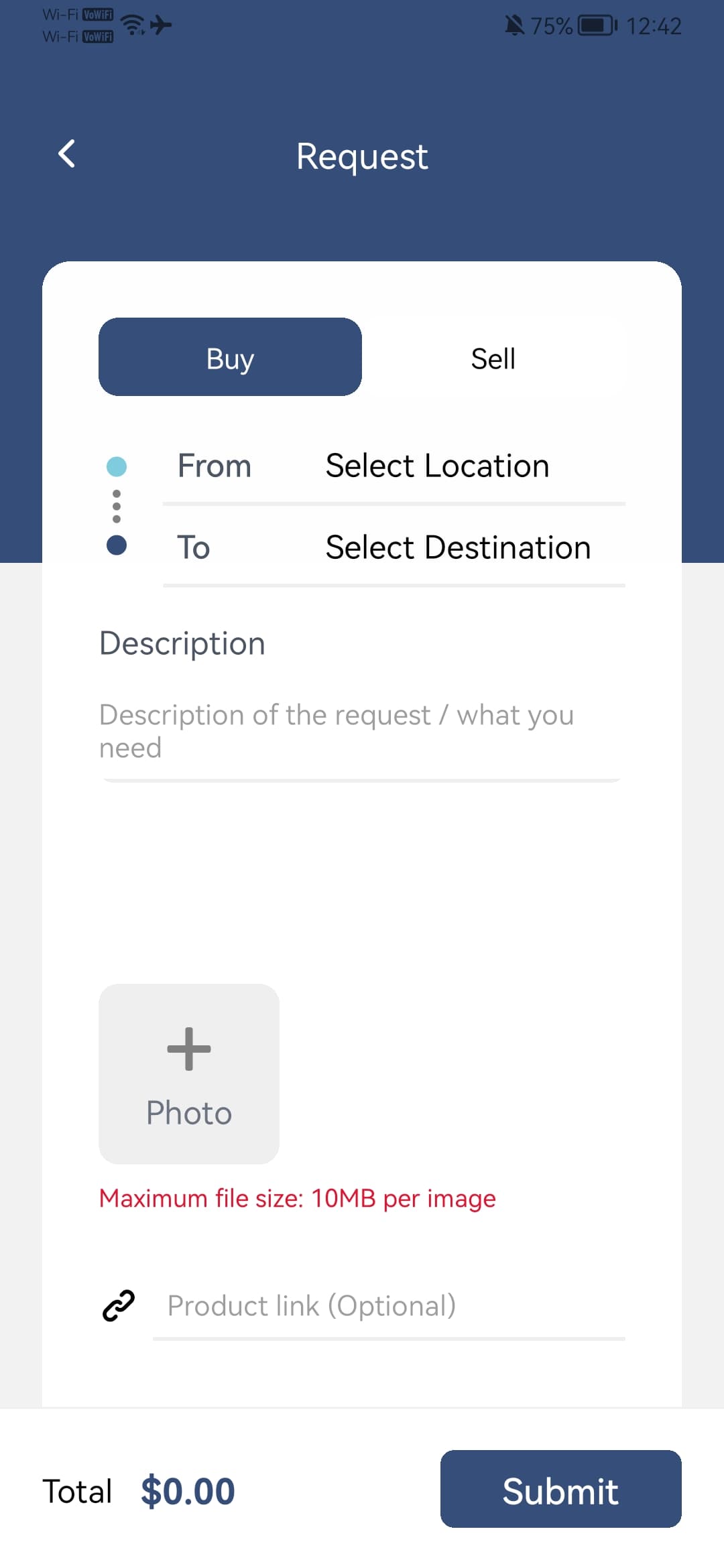Click the chain link icon
This screenshot has height=1568, width=724.
119,1305
